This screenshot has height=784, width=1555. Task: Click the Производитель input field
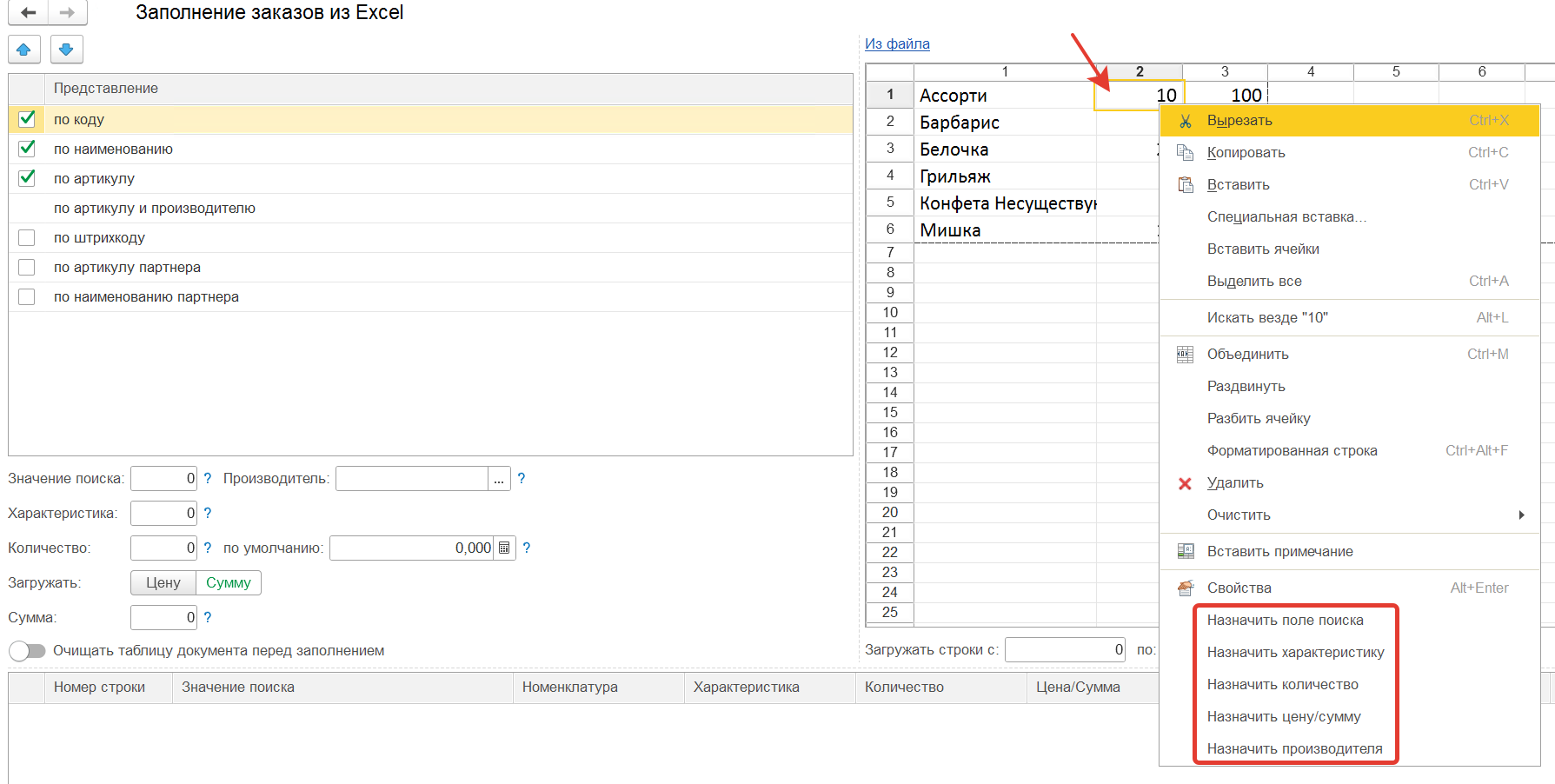[x=412, y=479]
